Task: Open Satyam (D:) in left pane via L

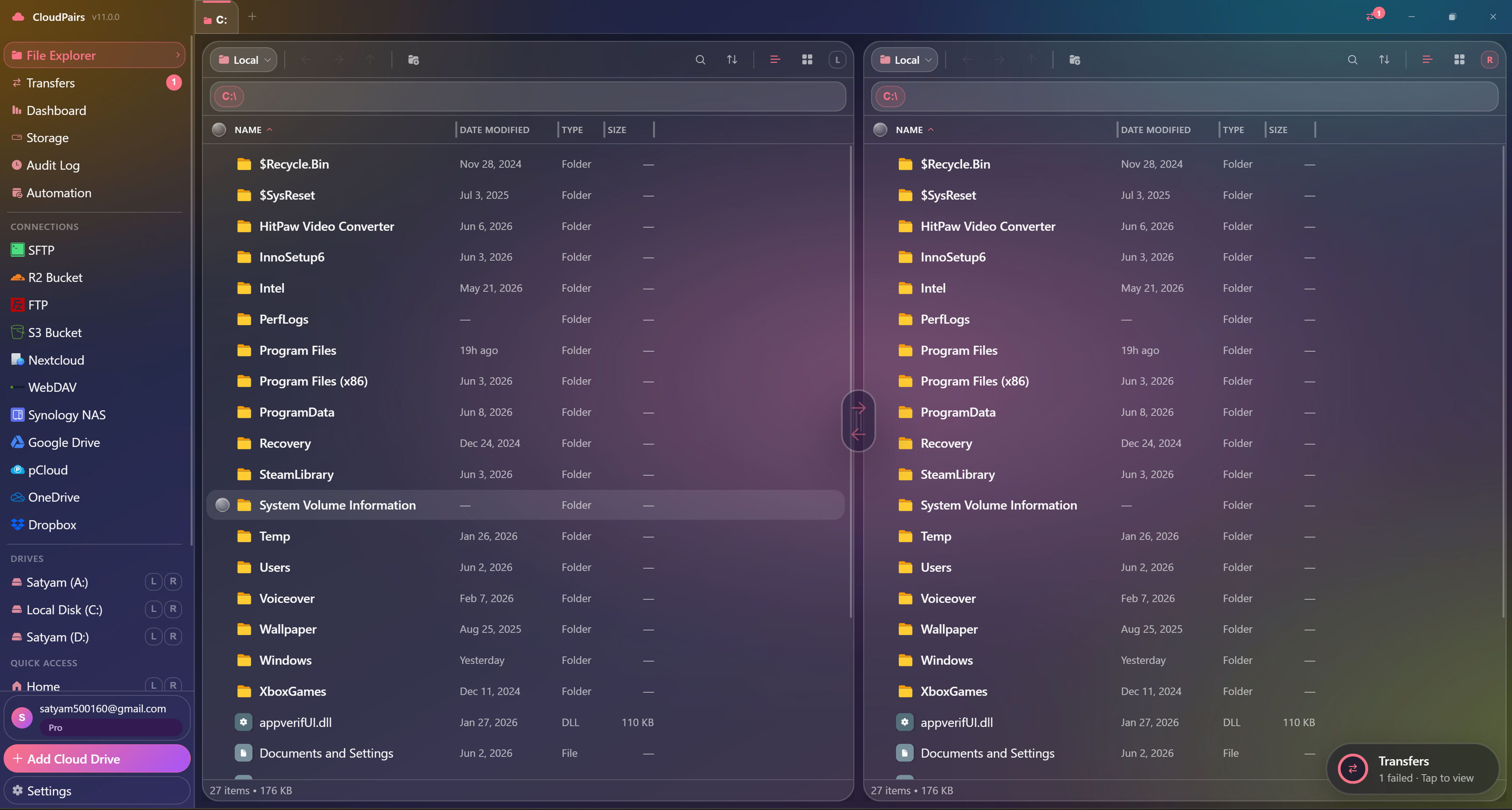Action: (x=153, y=637)
